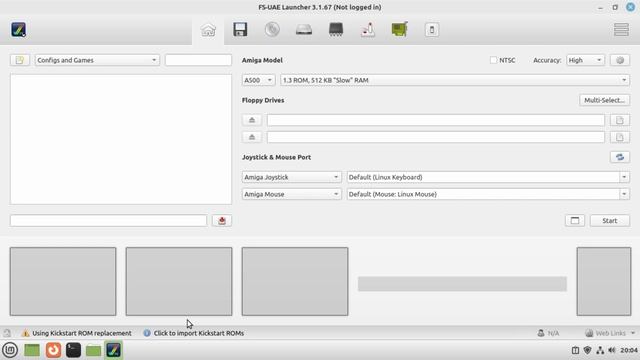Open the volume control tray icon
640x360 pixels.
[x=611, y=350]
